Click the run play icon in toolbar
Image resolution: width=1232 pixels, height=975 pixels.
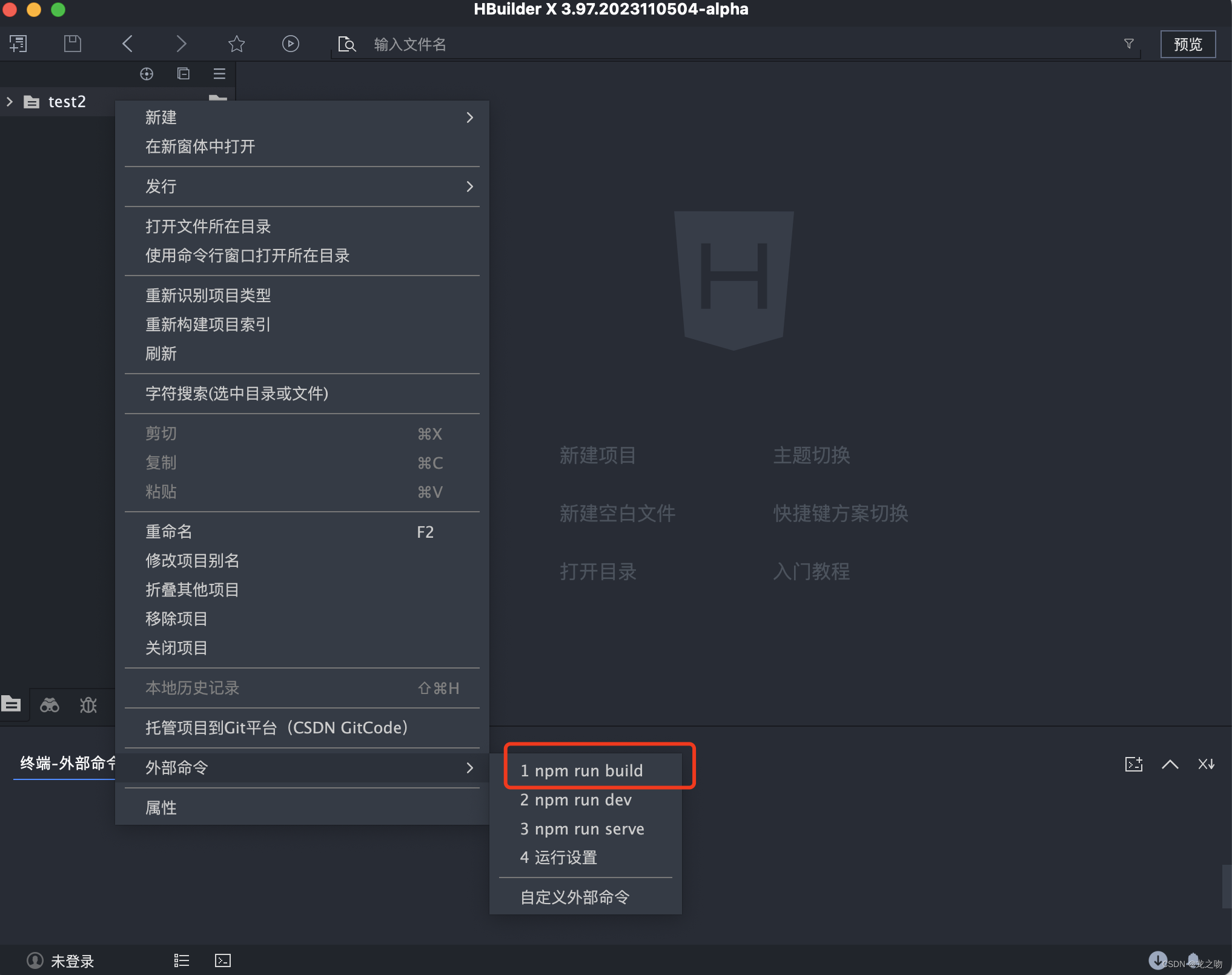pos(291,44)
